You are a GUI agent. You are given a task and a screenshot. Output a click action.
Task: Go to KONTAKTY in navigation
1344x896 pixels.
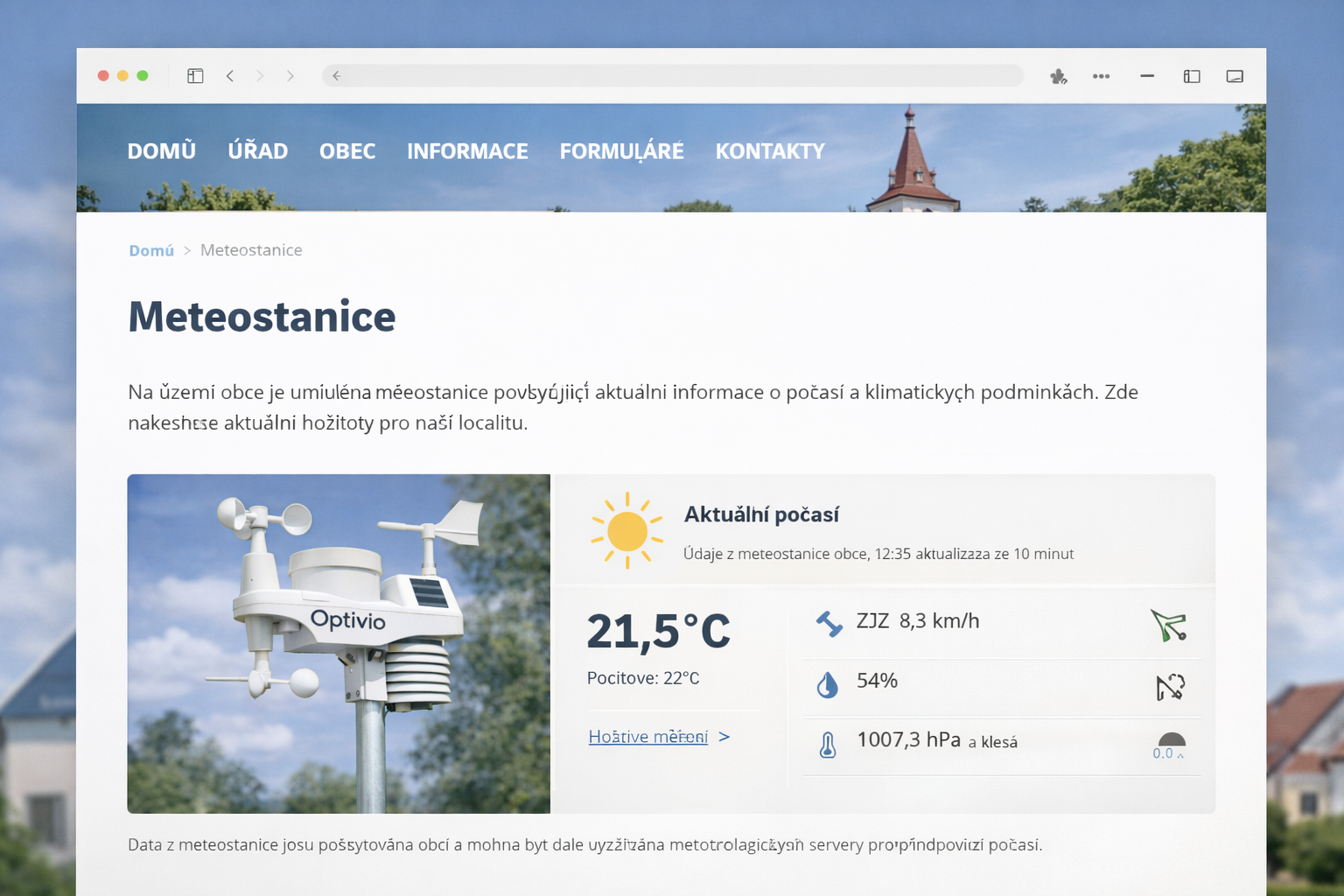[770, 151]
